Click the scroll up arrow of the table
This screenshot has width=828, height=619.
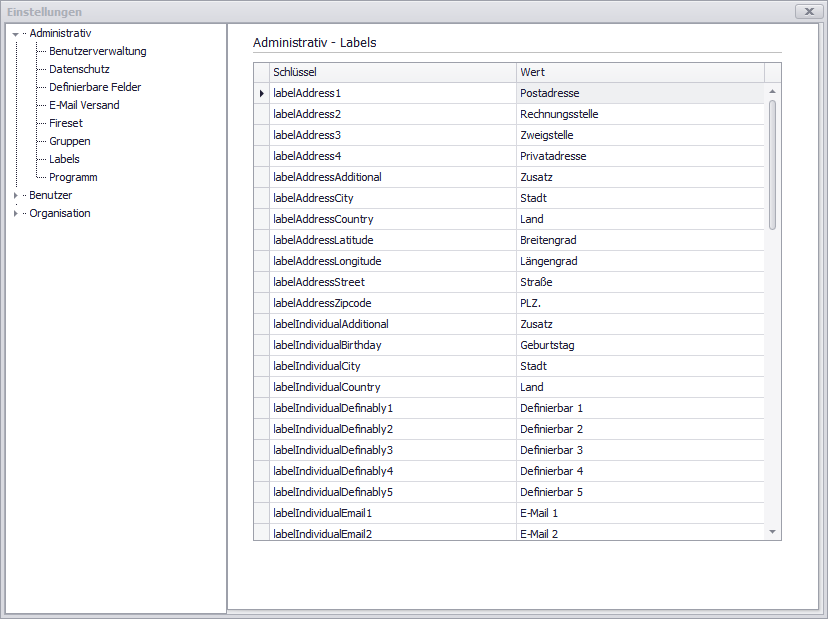point(772,92)
